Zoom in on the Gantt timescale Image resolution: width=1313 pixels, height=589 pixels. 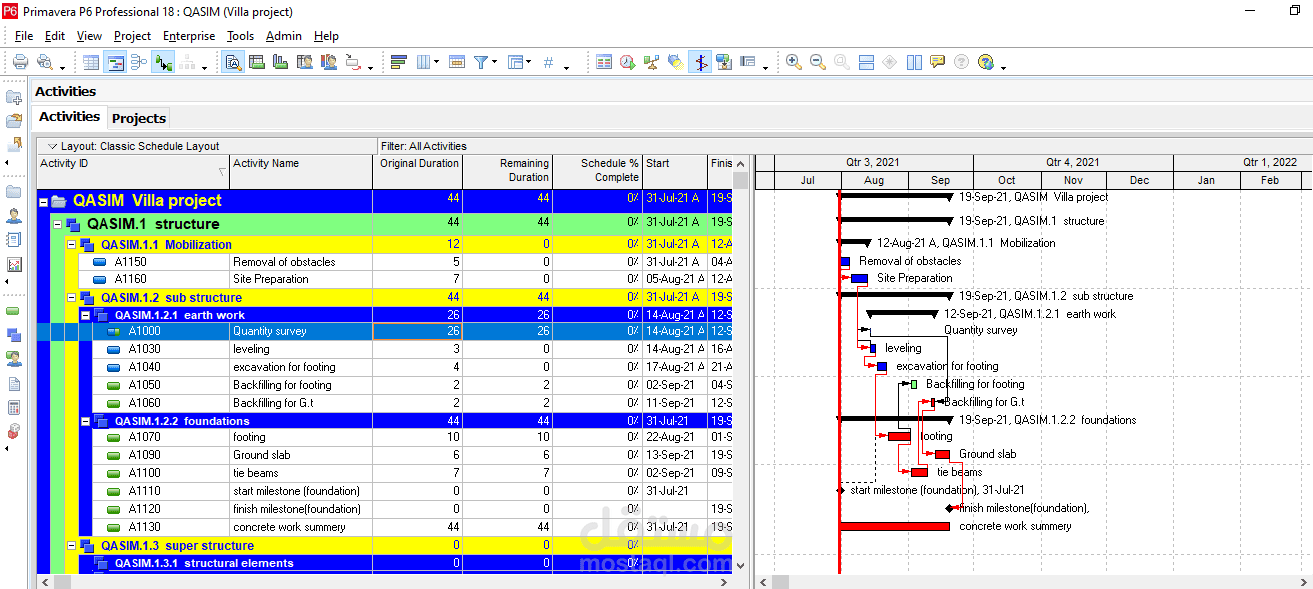click(x=794, y=62)
